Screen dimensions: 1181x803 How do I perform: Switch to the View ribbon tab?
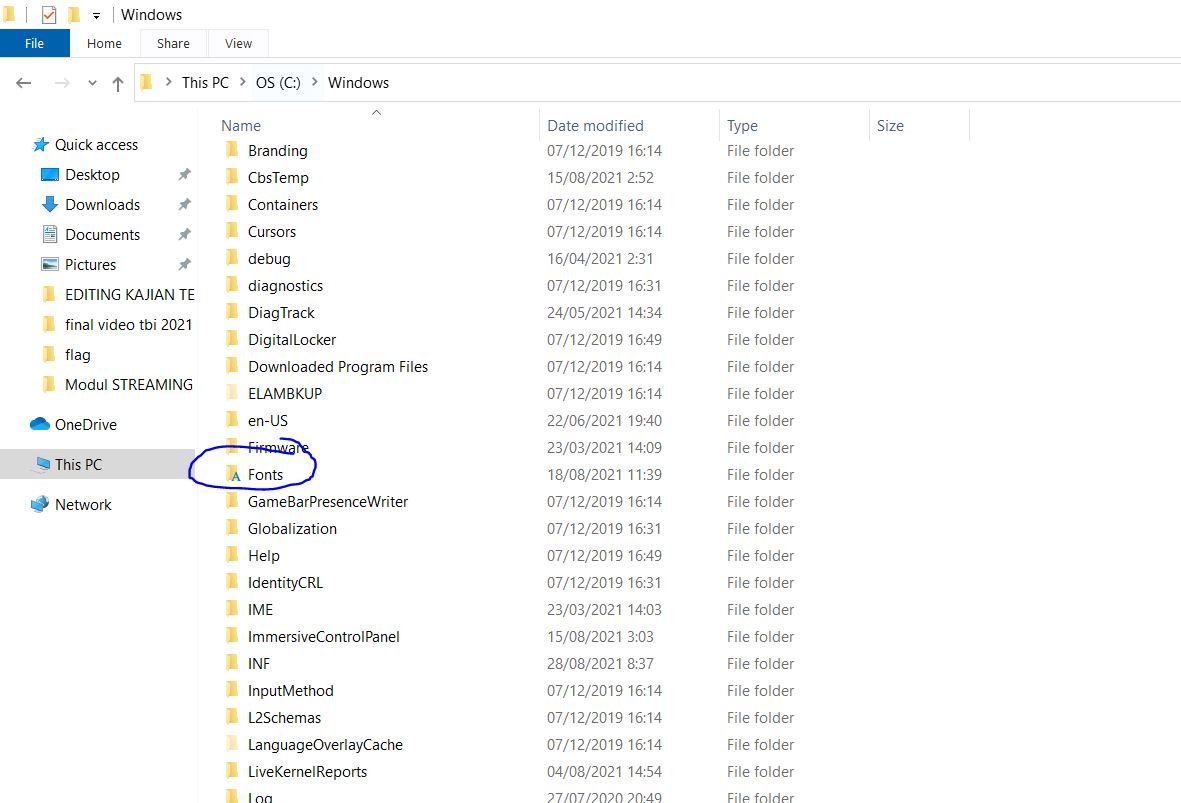pos(237,43)
